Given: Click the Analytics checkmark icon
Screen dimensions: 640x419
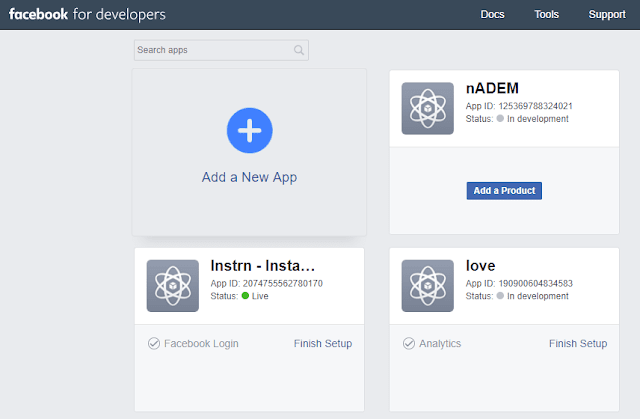Looking at the screenshot, I should (x=409, y=344).
